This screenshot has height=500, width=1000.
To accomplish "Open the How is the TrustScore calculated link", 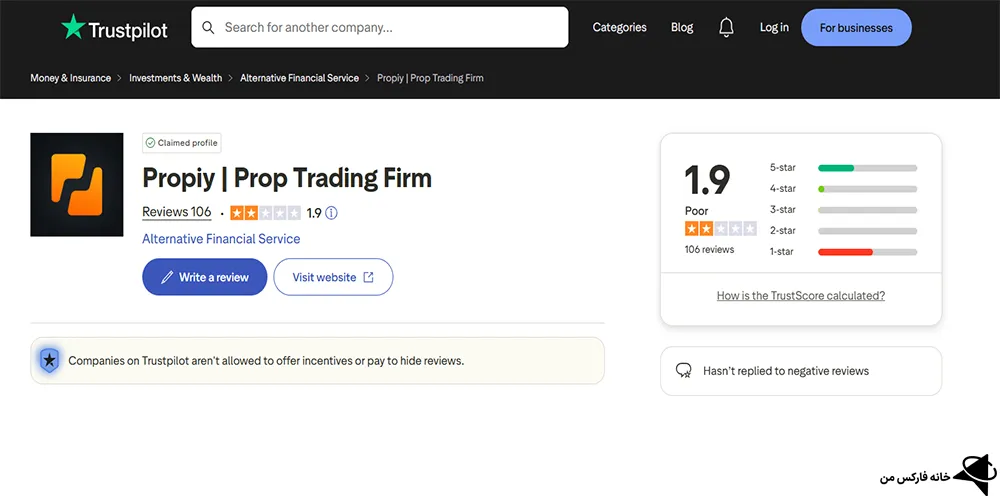I will [800, 296].
